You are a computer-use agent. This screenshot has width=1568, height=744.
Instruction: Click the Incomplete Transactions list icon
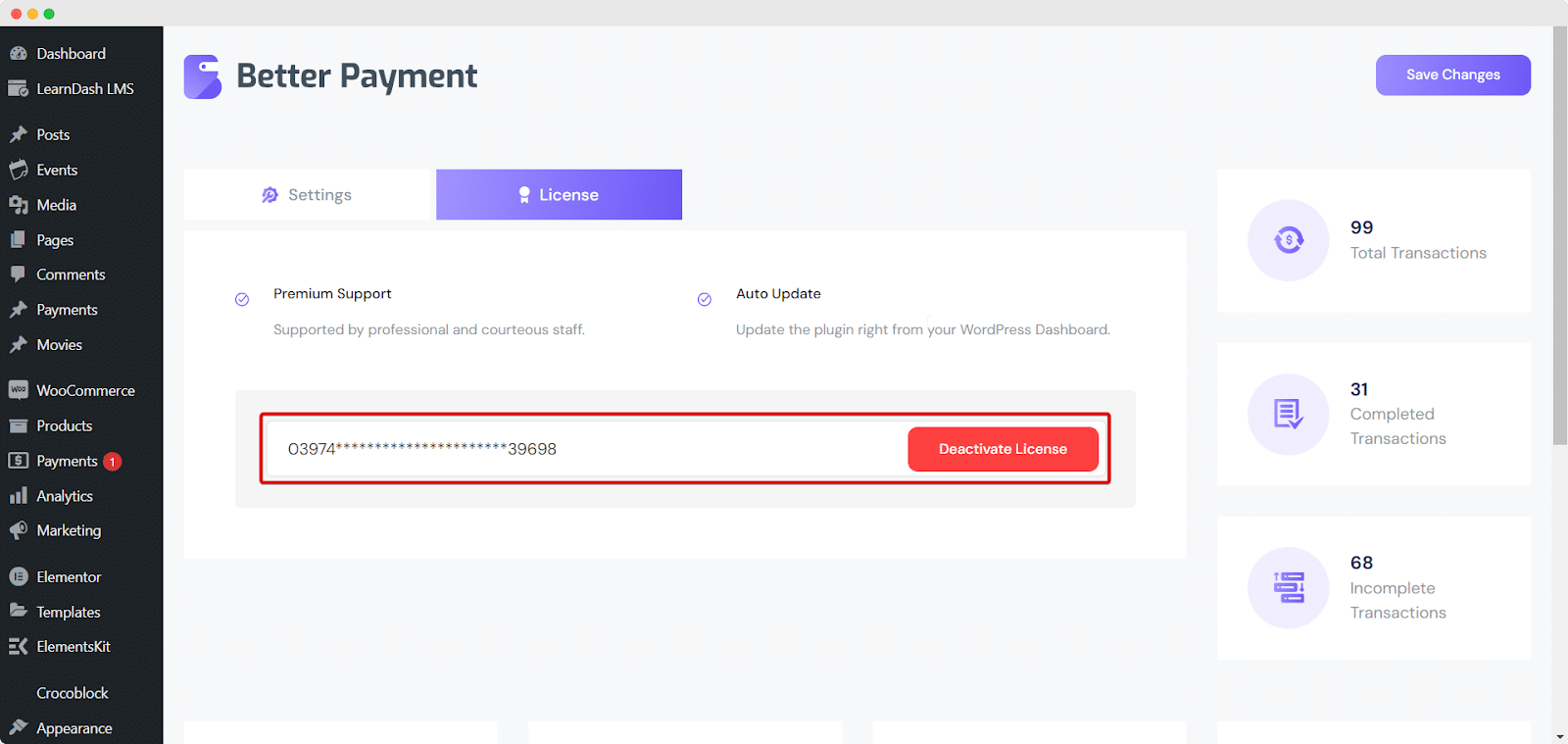coord(1289,587)
